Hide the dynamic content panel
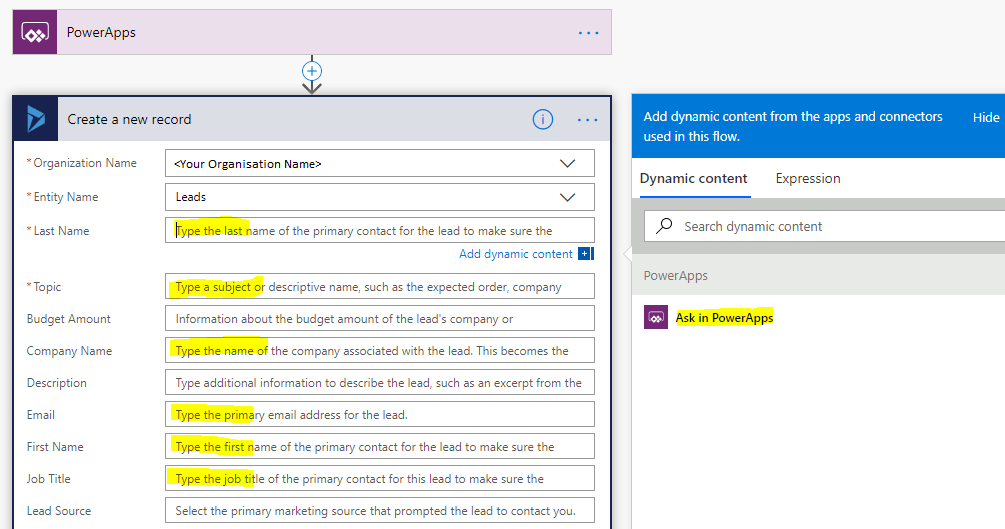 986,117
